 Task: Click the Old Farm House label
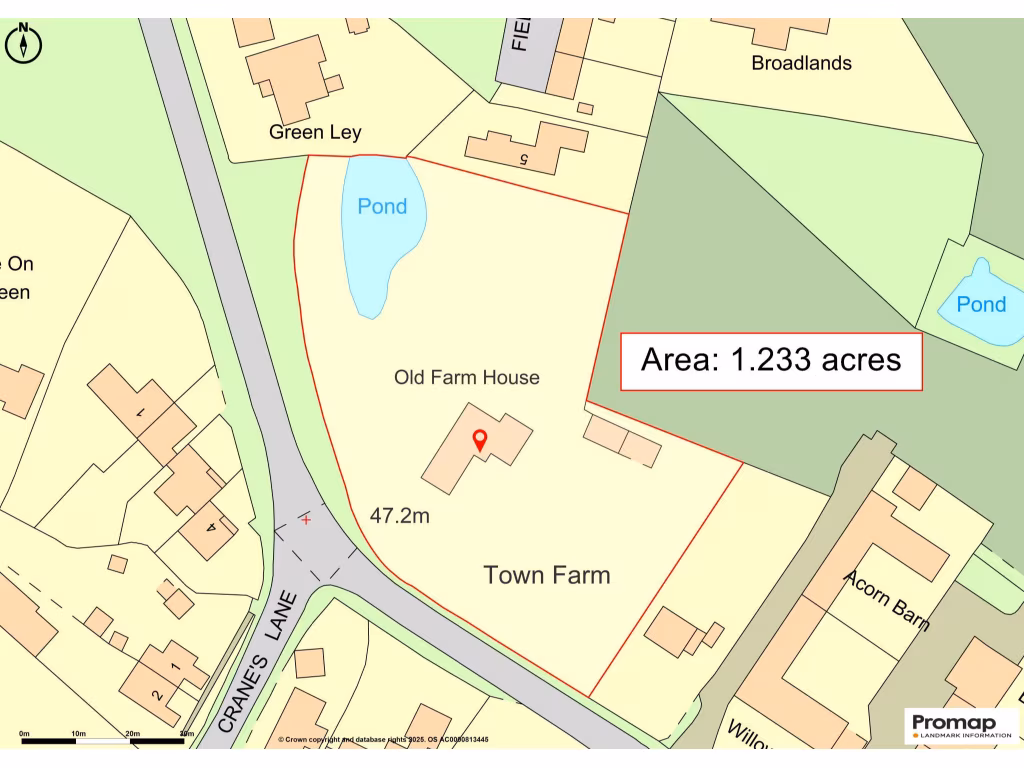(466, 377)
